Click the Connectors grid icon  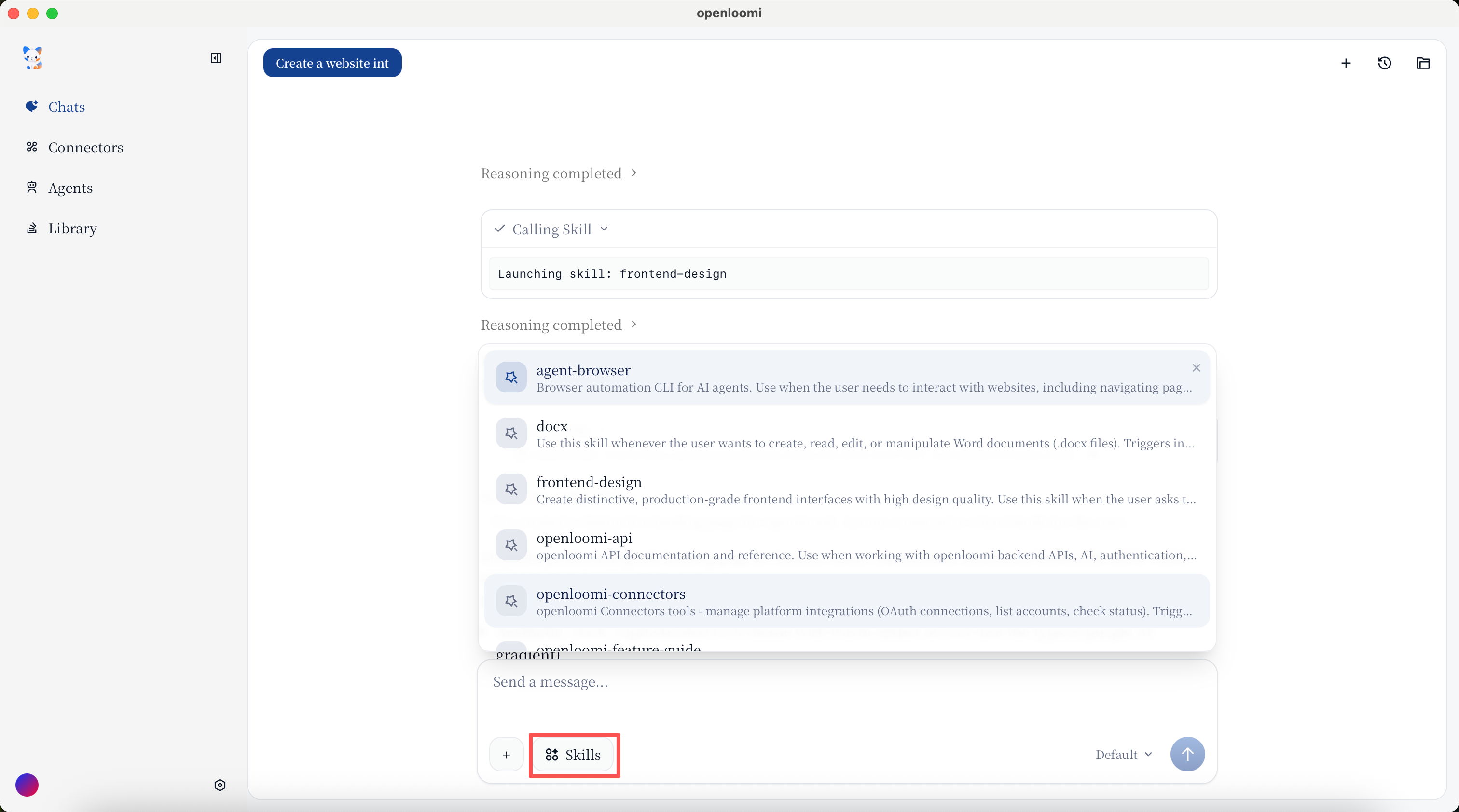pyautogui.click(x=32, y=147)
